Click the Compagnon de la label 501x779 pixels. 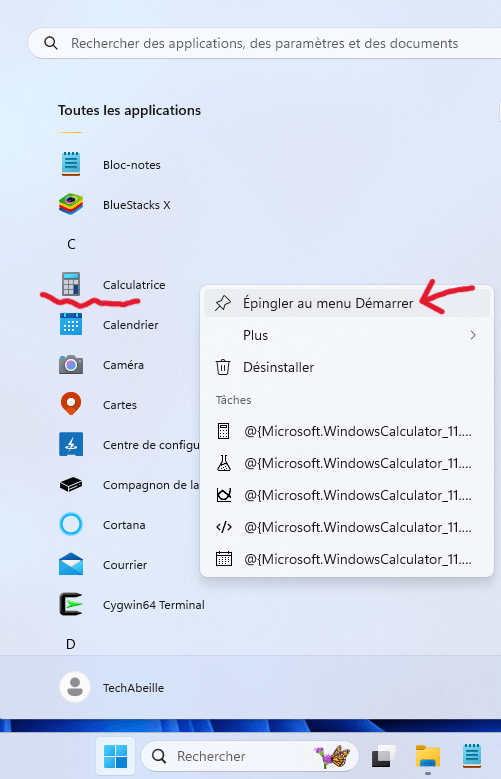[x=151, y=485]
